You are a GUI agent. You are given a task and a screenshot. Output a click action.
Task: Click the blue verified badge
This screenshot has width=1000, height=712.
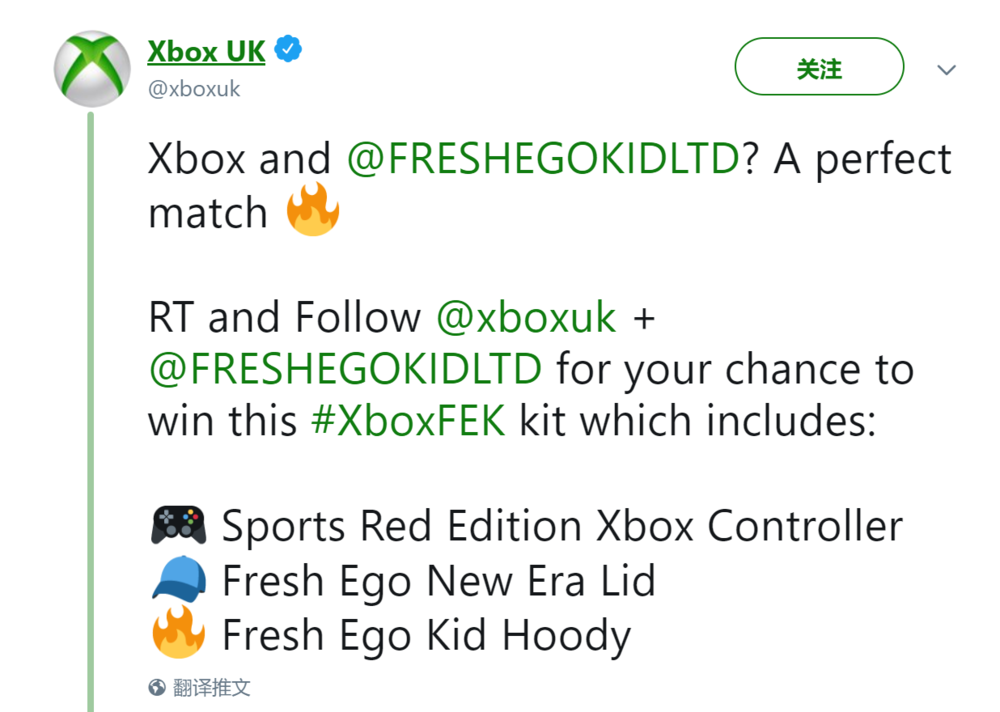(x=289, y=50)
